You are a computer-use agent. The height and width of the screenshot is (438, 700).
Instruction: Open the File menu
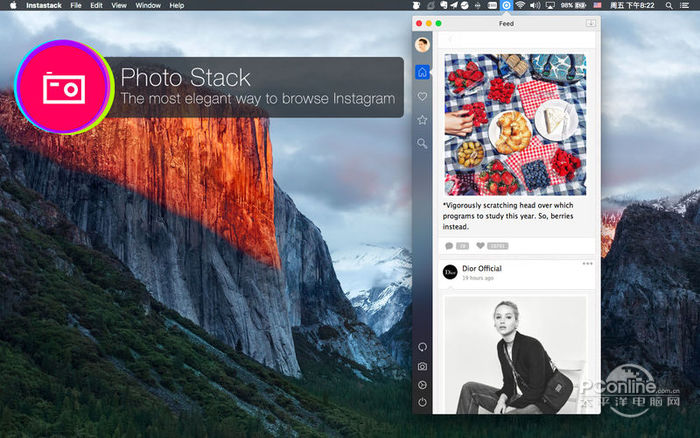click(76, 5)
